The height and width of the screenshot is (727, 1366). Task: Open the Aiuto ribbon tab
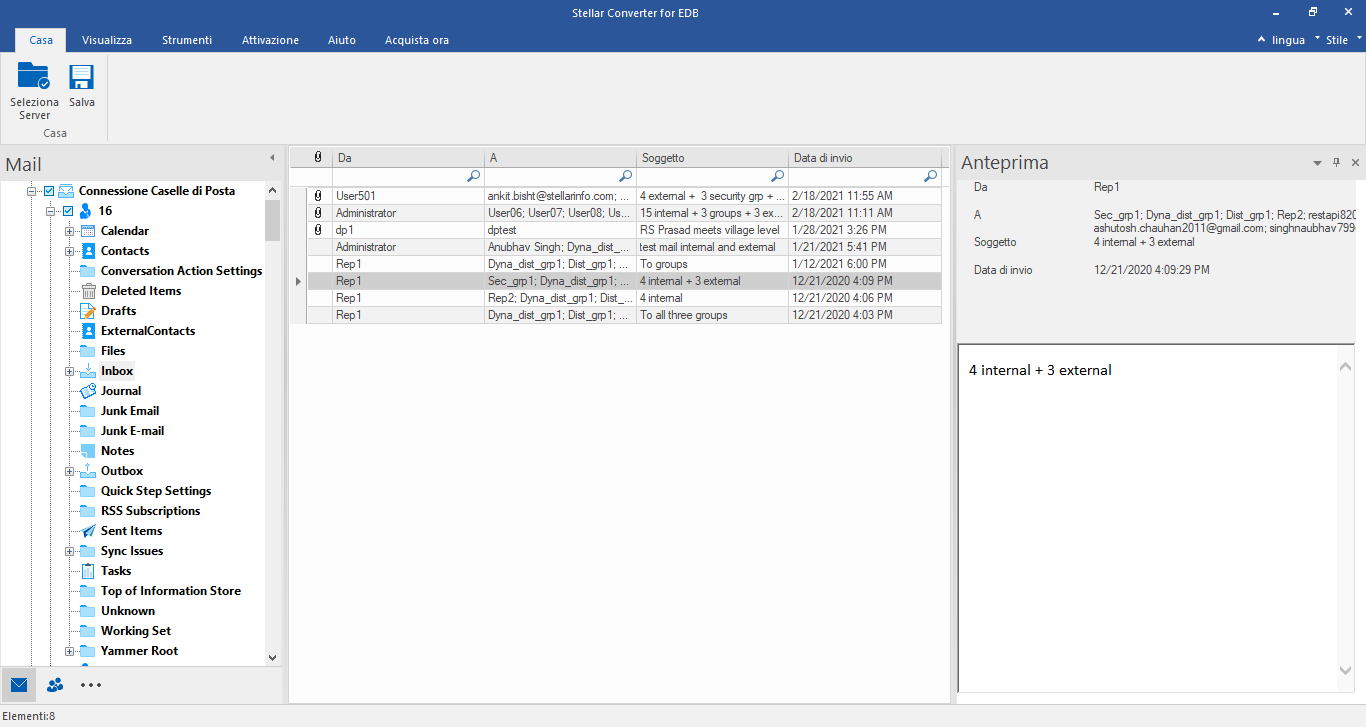point(342,40)
